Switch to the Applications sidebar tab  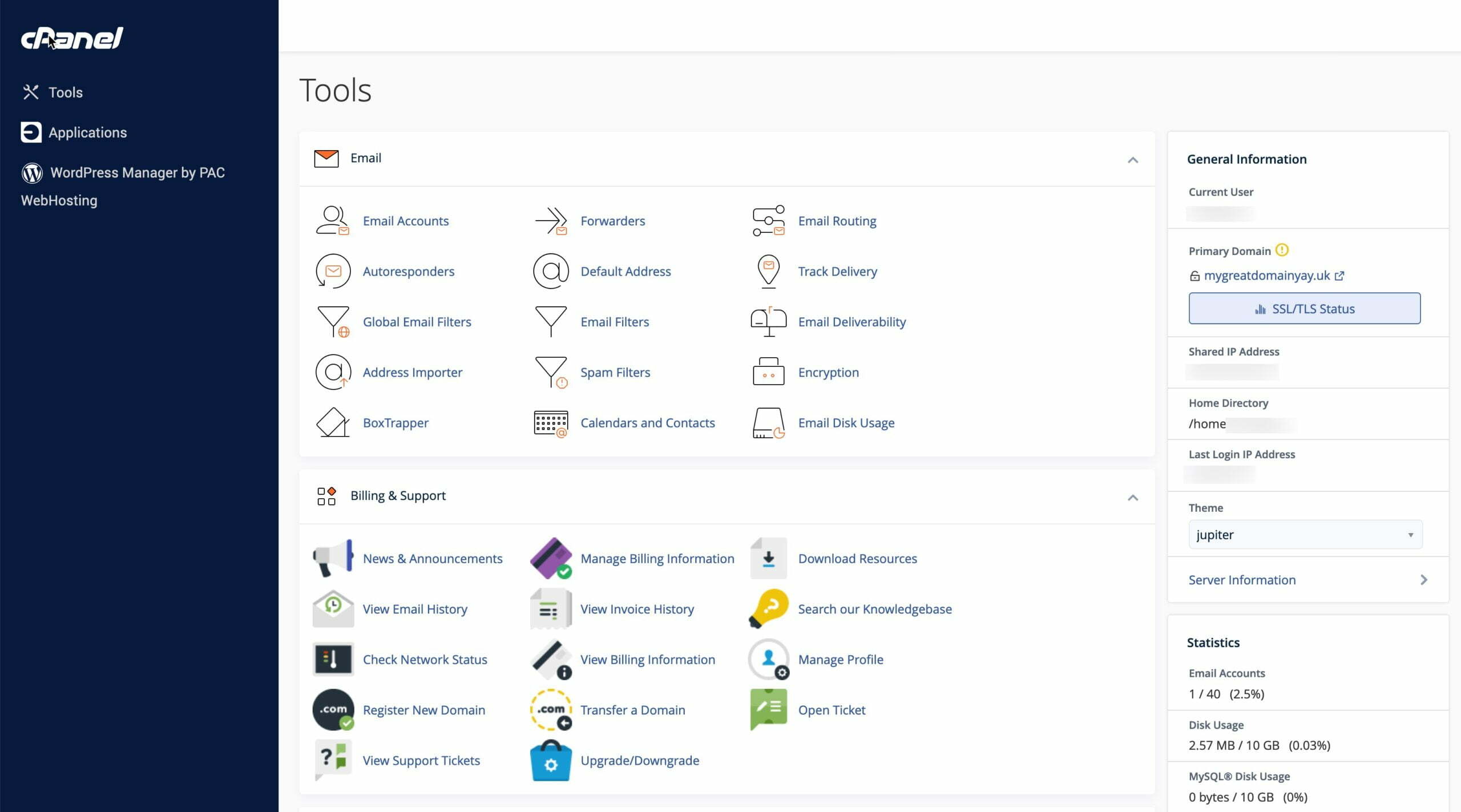pos(88,132)
